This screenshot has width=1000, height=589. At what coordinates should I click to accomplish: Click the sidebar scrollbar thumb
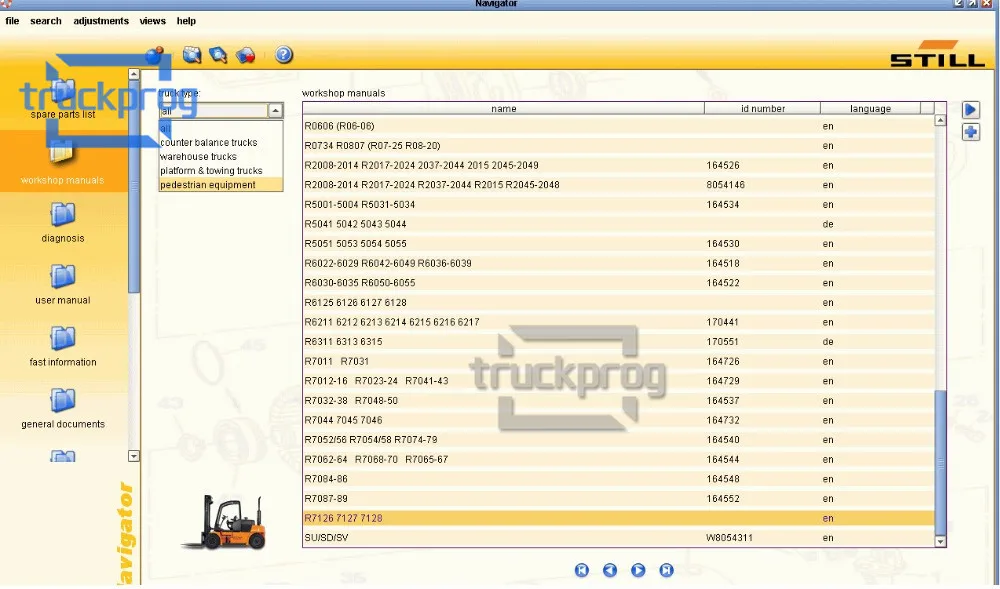tap(134, 185)
